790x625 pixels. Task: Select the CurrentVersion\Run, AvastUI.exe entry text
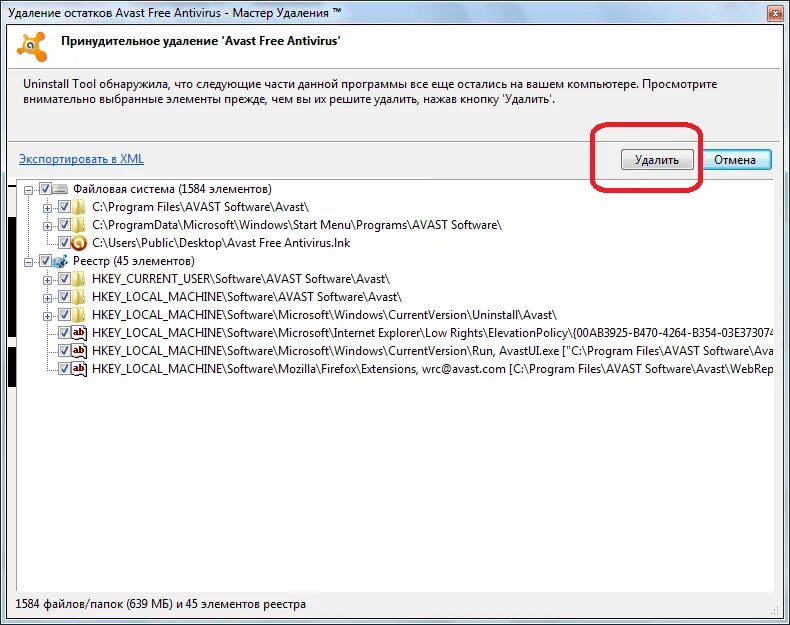pos(433,351)
